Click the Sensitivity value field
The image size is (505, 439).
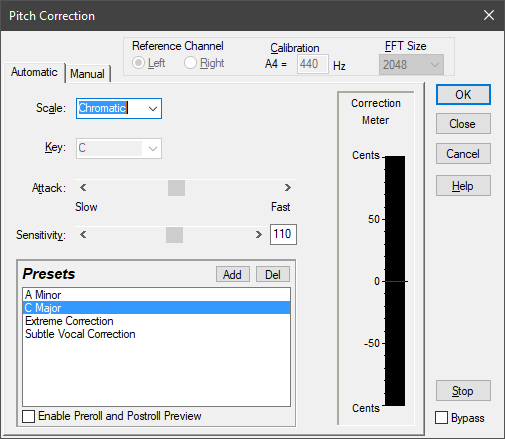pos(283,234)
